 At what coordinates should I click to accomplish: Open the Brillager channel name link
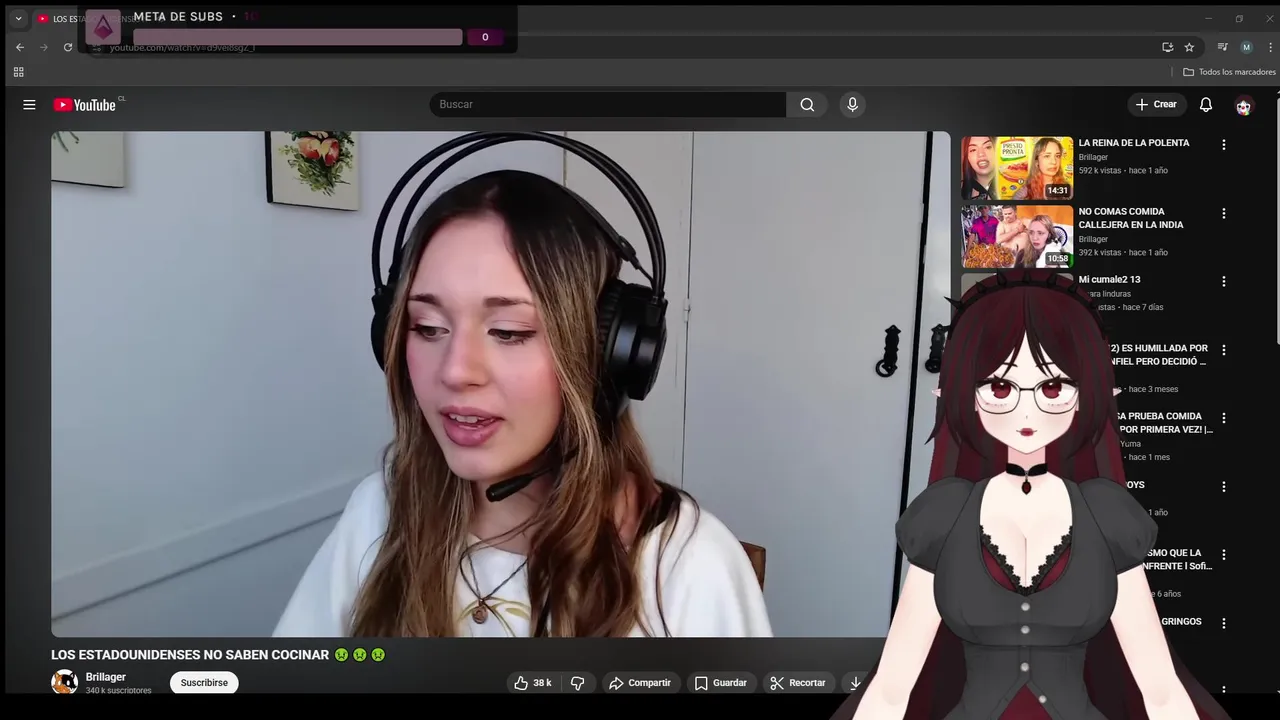[106, 677]
